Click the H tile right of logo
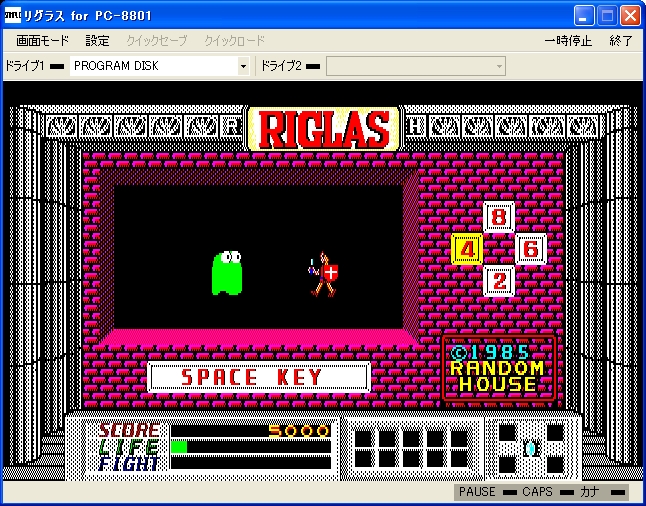The width and height of the screenshot is (646, 506). coord(414,126)
